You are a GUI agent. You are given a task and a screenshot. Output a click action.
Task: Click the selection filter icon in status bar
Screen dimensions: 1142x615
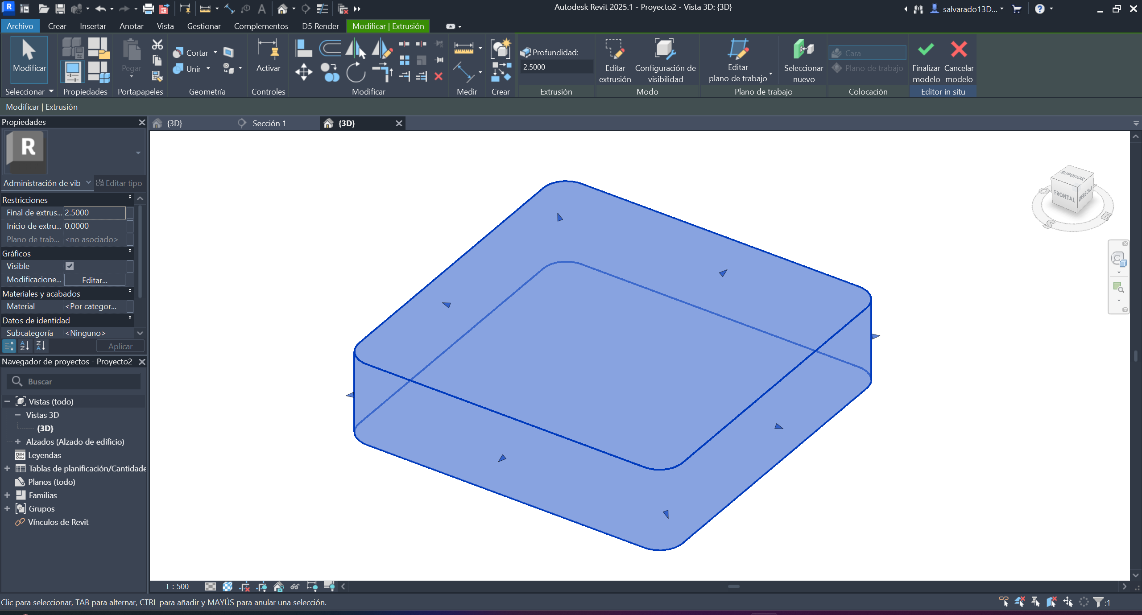click(1100, 602)
